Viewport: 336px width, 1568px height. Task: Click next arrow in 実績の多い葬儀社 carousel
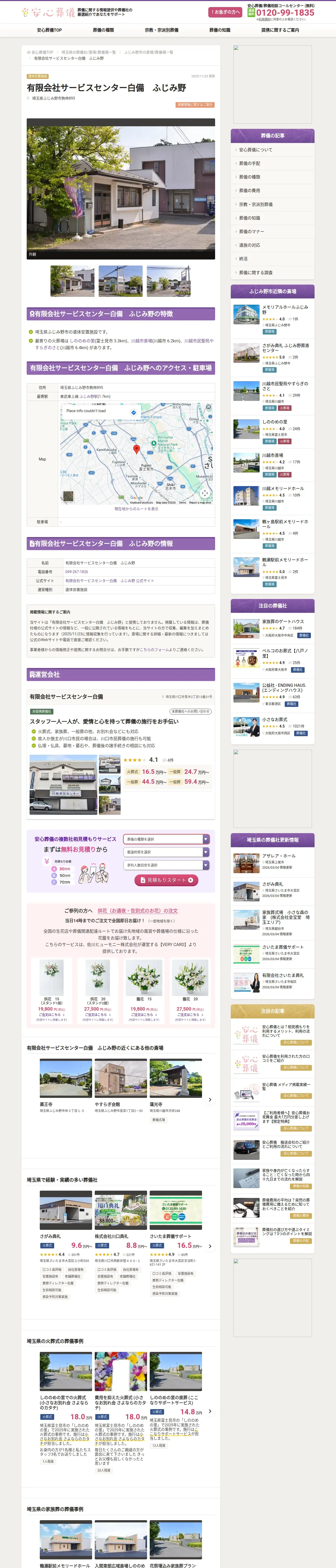[x=210, y=1246]
